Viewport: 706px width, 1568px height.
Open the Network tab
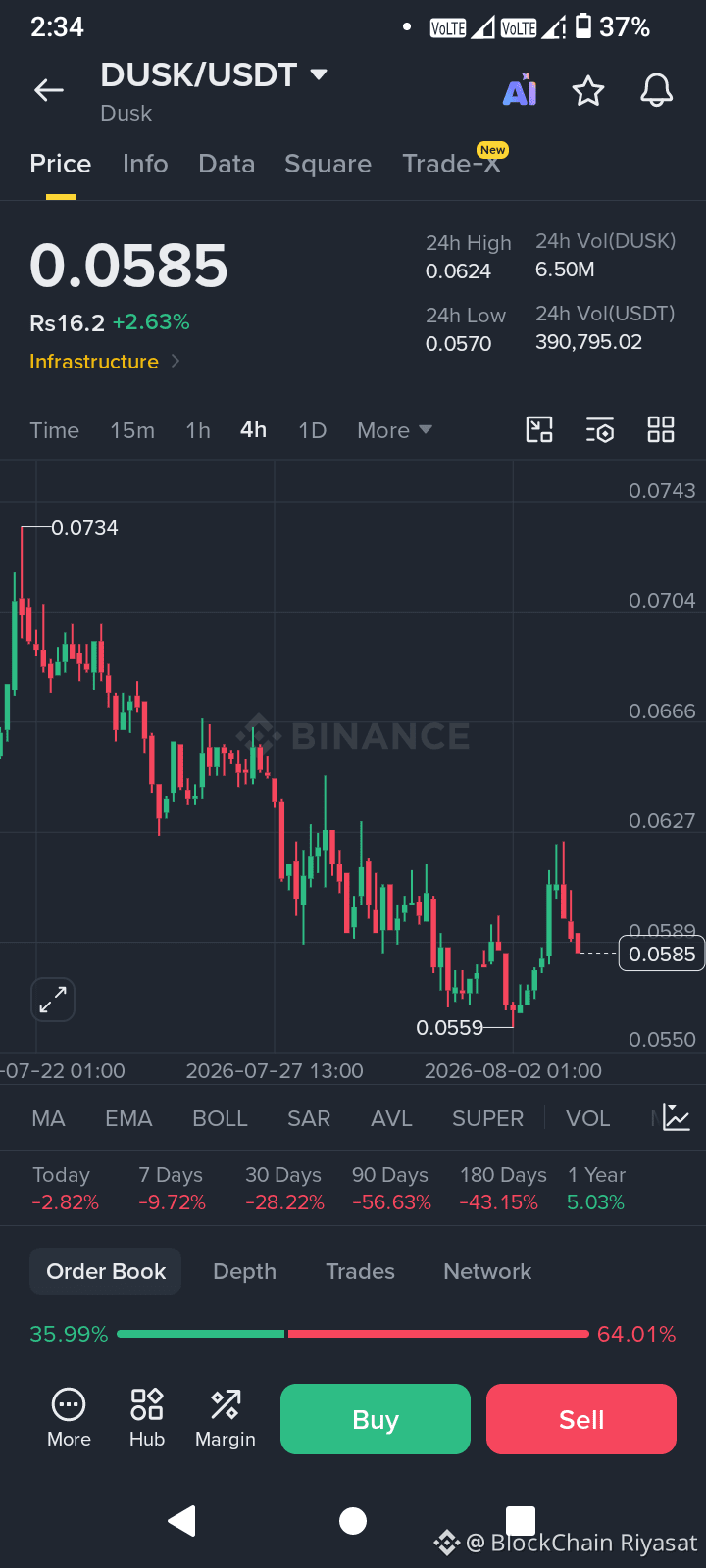pos(487,1271)
